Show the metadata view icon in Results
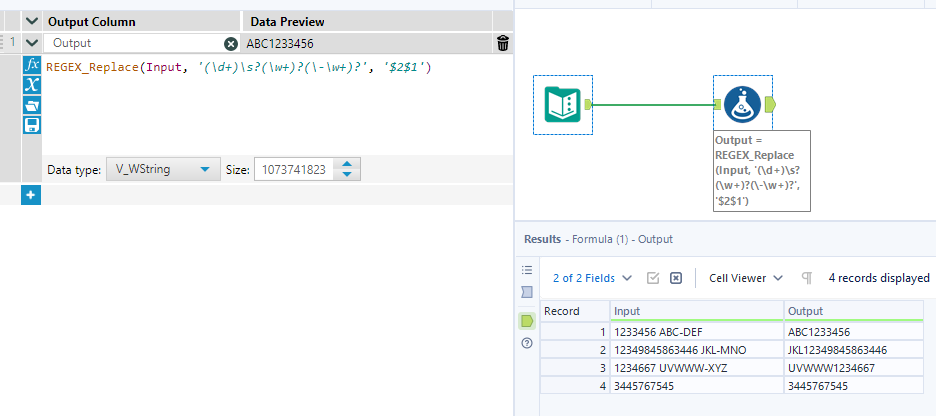The image size is (936, 416). pos(526,292)
